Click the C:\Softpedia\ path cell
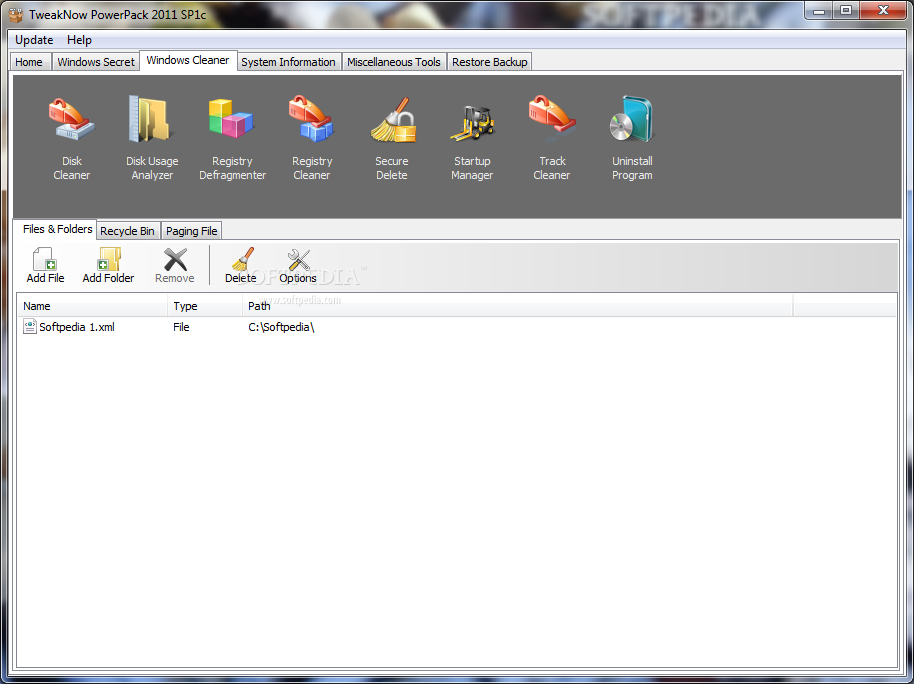Image resolution: width=914 pixels, height=684 pixels. pyautogui.click(x=282, y=327)
